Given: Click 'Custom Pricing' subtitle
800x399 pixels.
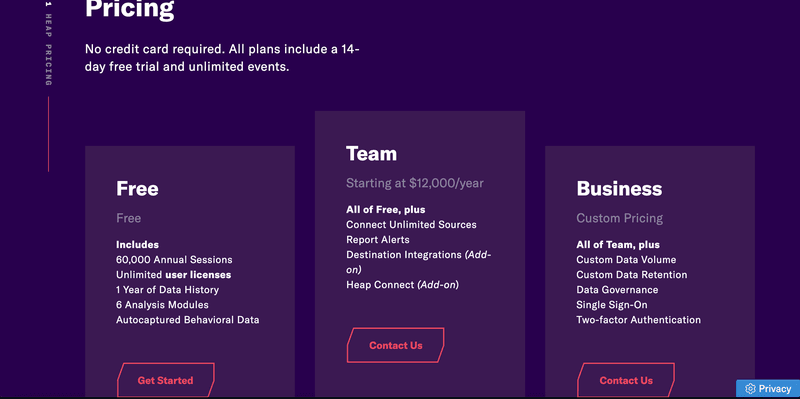Looking at the screenshot, I should click(x=620, y=218).
